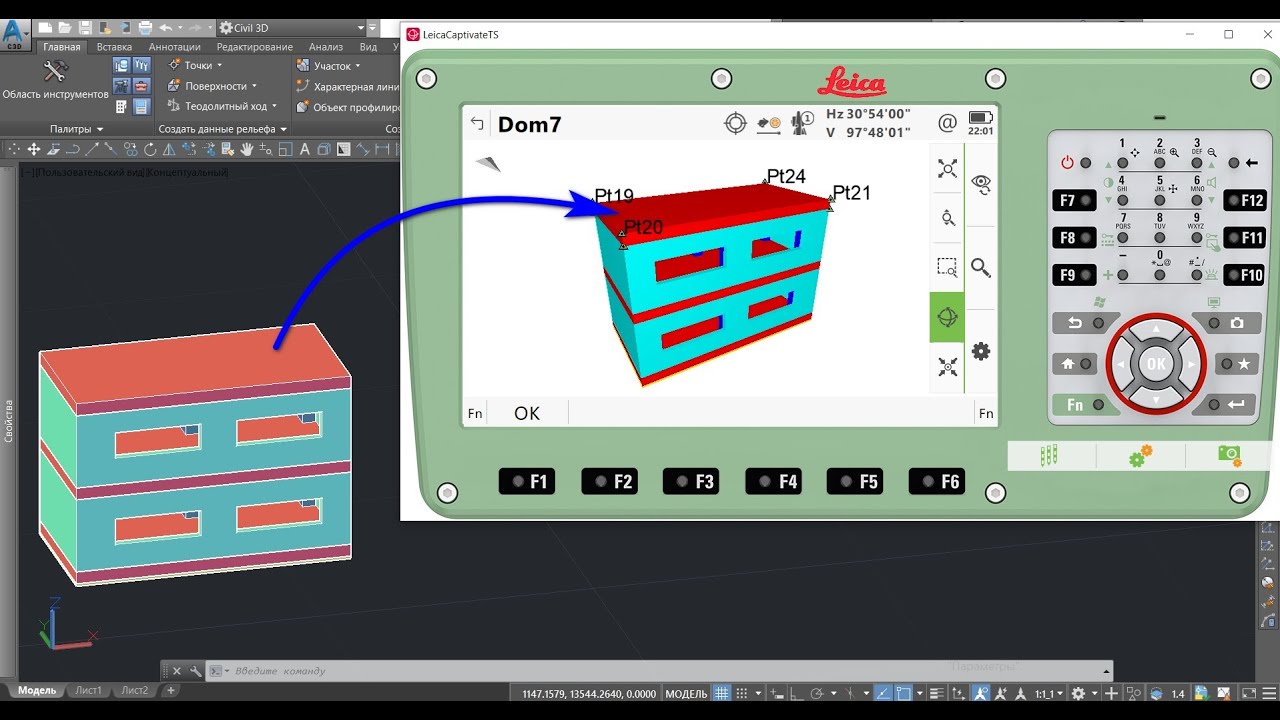1280x720 pixels.
Task: Toggle the eye view icon in Leica viewer
Action: 981,184
